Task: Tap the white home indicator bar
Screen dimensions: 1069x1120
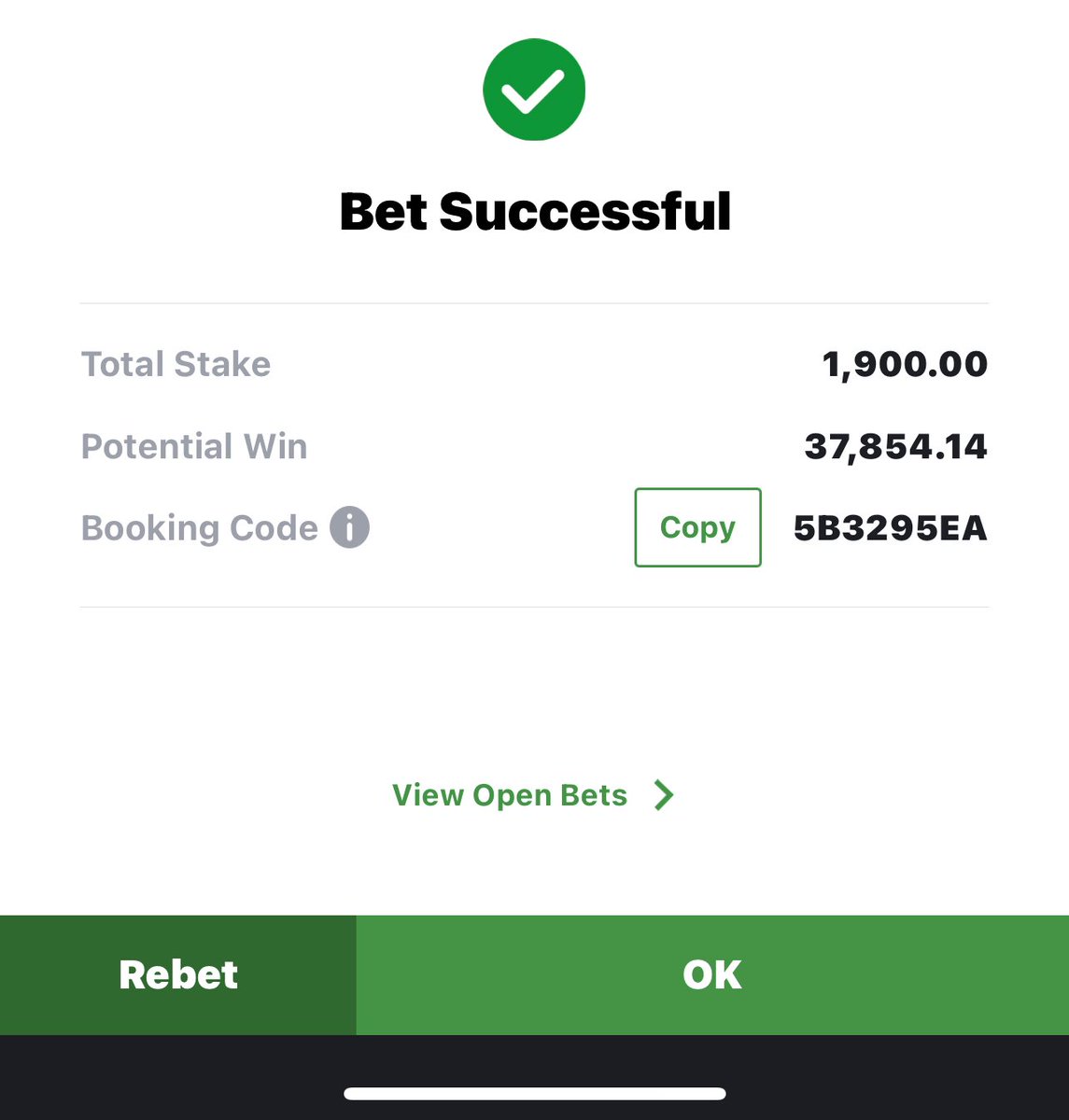Action: [x=534, y=1094]
